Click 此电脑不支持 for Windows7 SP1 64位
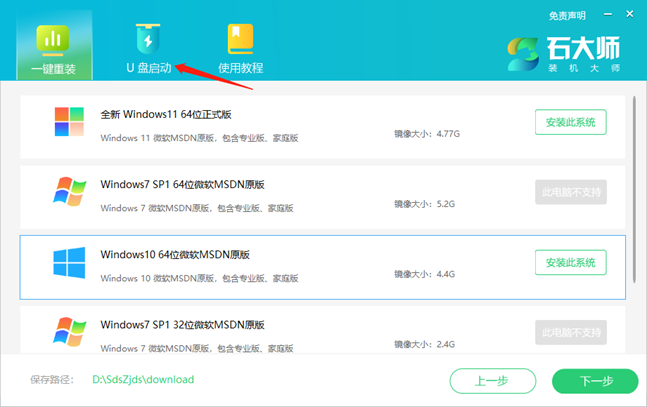Viewport: 647px width, 407px height. (571, 192)
